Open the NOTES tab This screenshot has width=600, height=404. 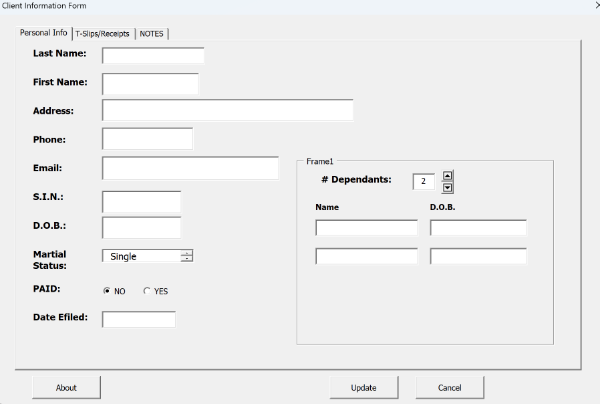point(152,33)
